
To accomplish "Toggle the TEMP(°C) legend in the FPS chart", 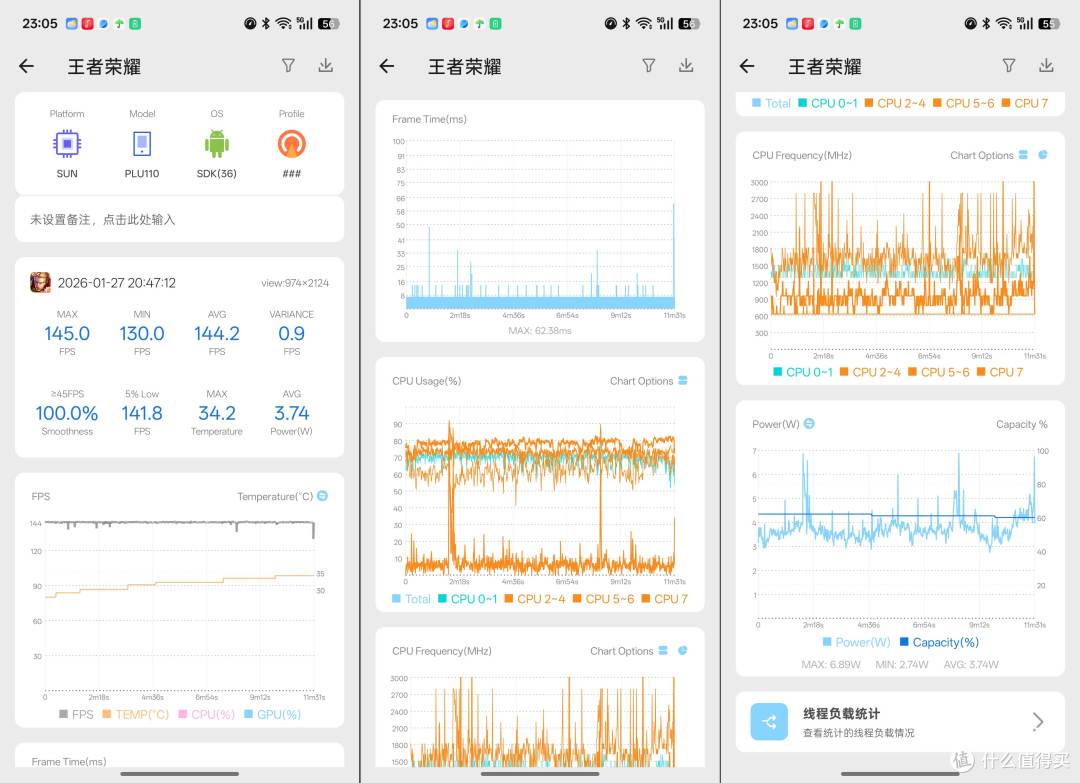I will coord(136,714).
